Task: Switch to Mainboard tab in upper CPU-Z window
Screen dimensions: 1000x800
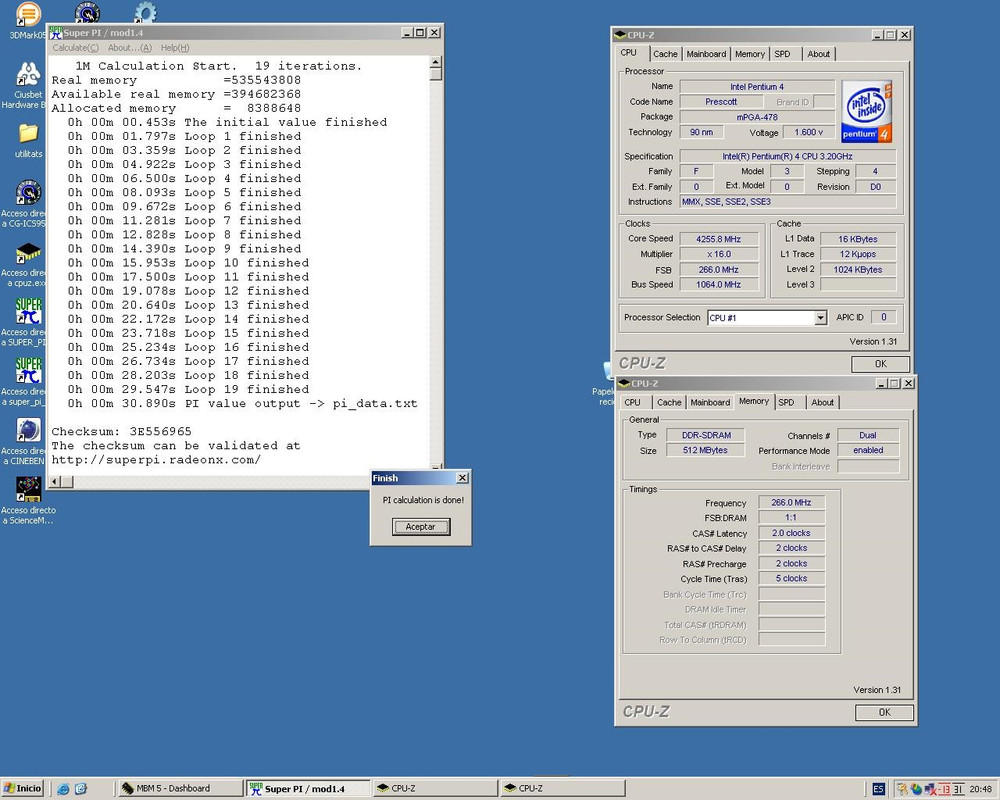Action: 706,54
